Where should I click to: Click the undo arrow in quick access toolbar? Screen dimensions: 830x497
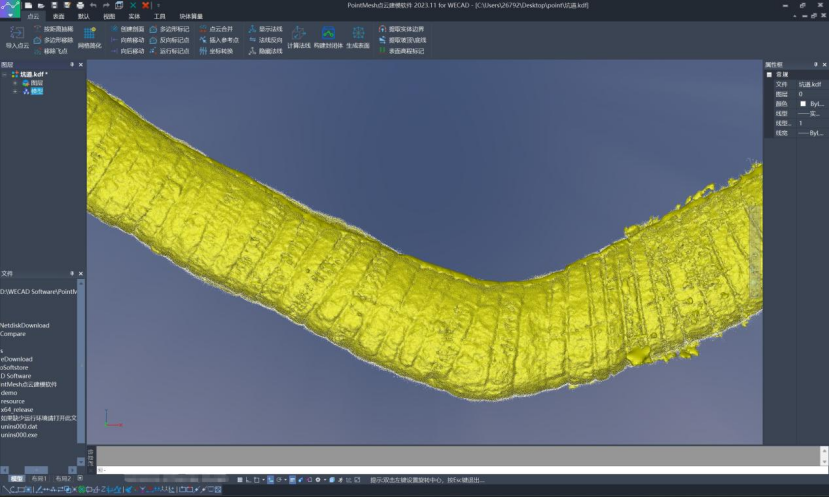tap(93, 5)
